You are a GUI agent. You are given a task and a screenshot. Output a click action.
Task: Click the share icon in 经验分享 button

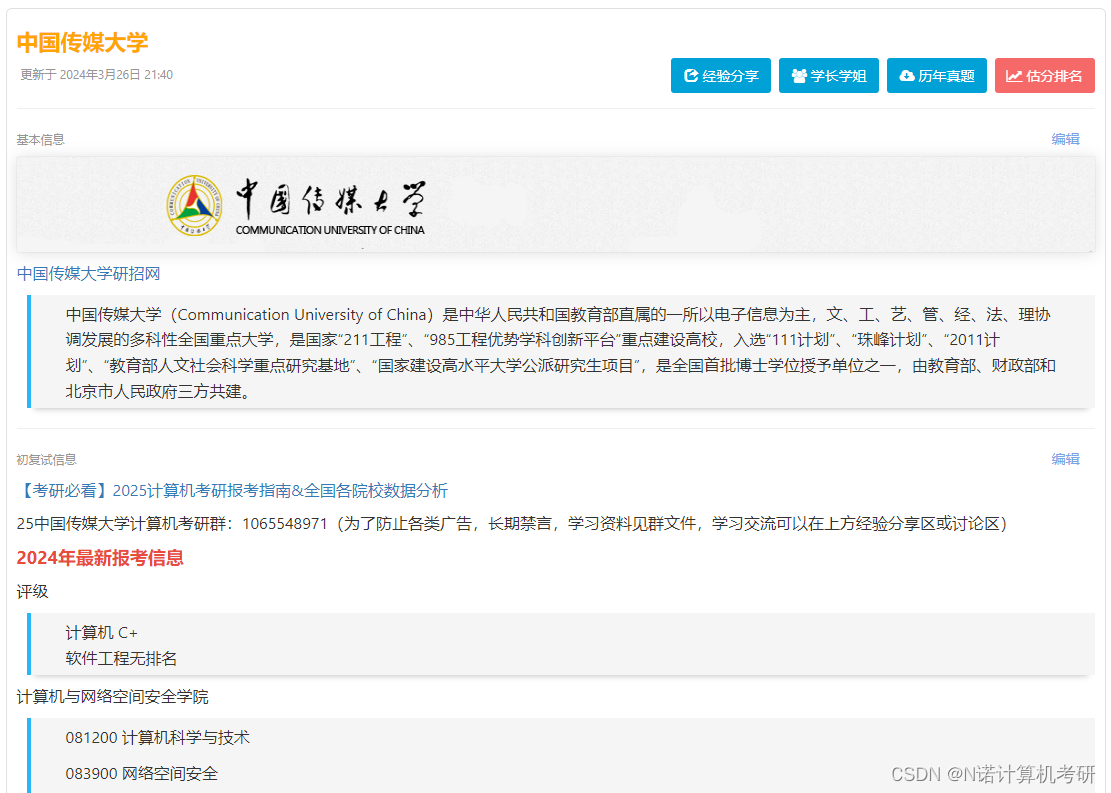tap(691, 76)
